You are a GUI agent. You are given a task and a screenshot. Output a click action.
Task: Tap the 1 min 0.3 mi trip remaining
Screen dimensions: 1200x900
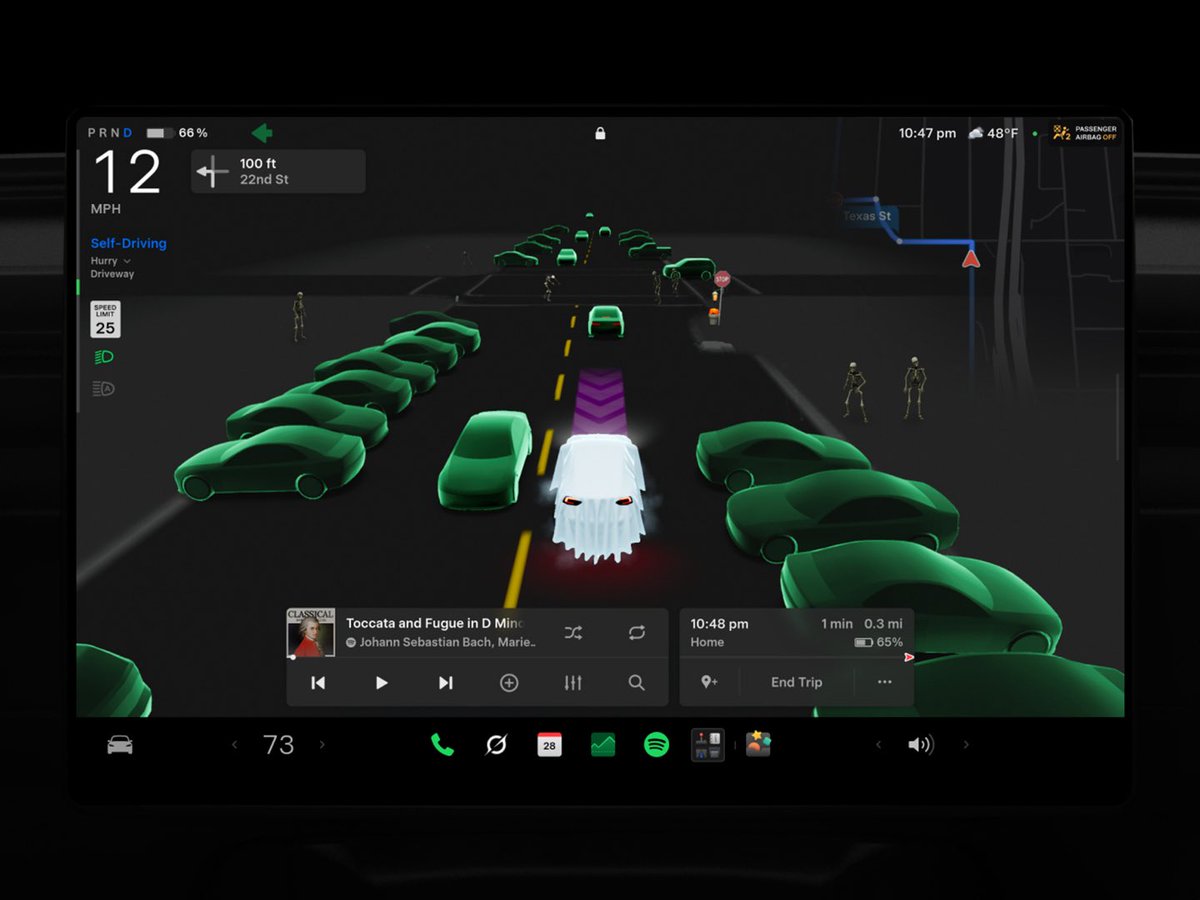click(x=862, y=624)
